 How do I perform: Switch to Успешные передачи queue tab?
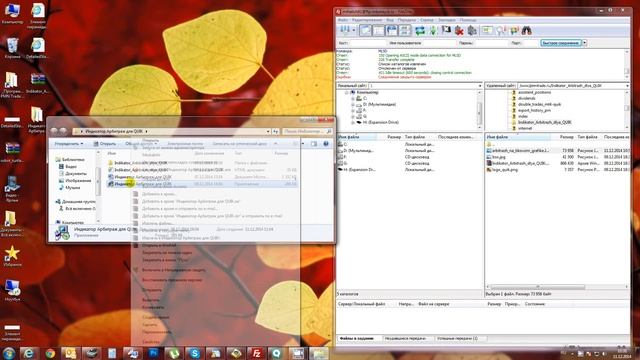point(457,339)
